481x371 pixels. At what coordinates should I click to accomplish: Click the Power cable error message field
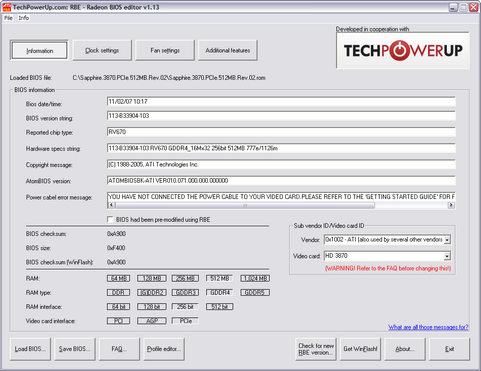281,197
